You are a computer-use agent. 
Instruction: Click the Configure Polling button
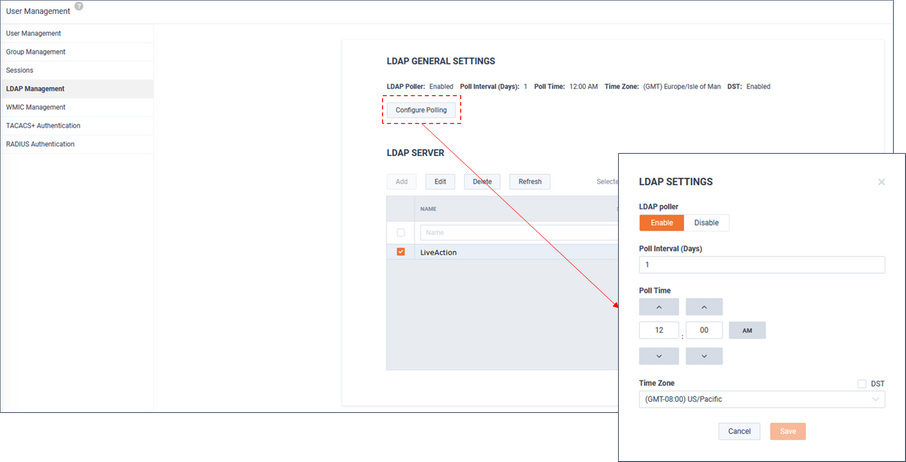click(x=421, y=110)
